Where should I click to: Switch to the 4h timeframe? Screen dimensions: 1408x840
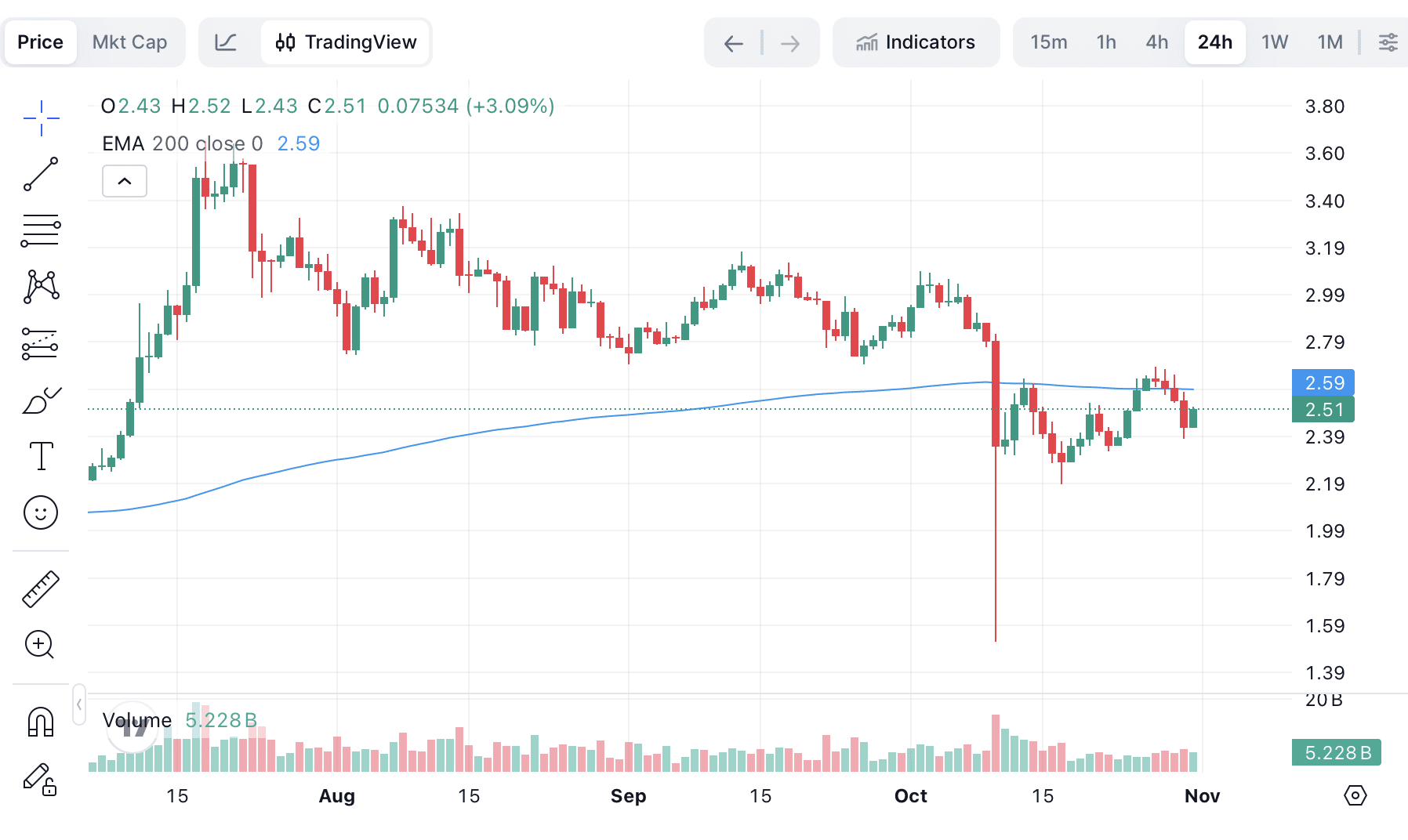click(x=1156, y=42)
